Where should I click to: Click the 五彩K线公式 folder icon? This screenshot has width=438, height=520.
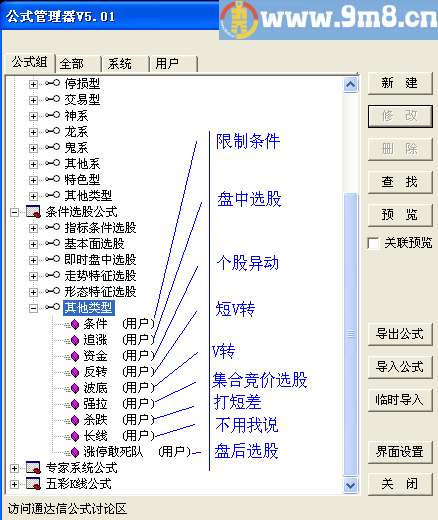33,484
